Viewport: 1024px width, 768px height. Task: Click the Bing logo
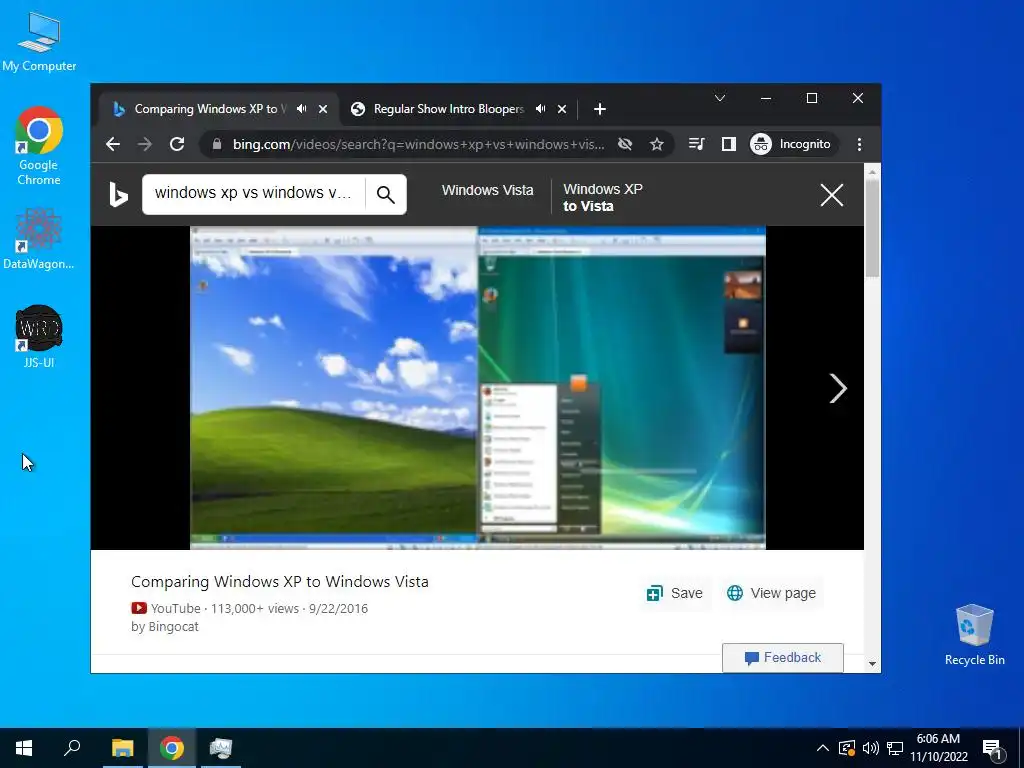coord(118,195)
